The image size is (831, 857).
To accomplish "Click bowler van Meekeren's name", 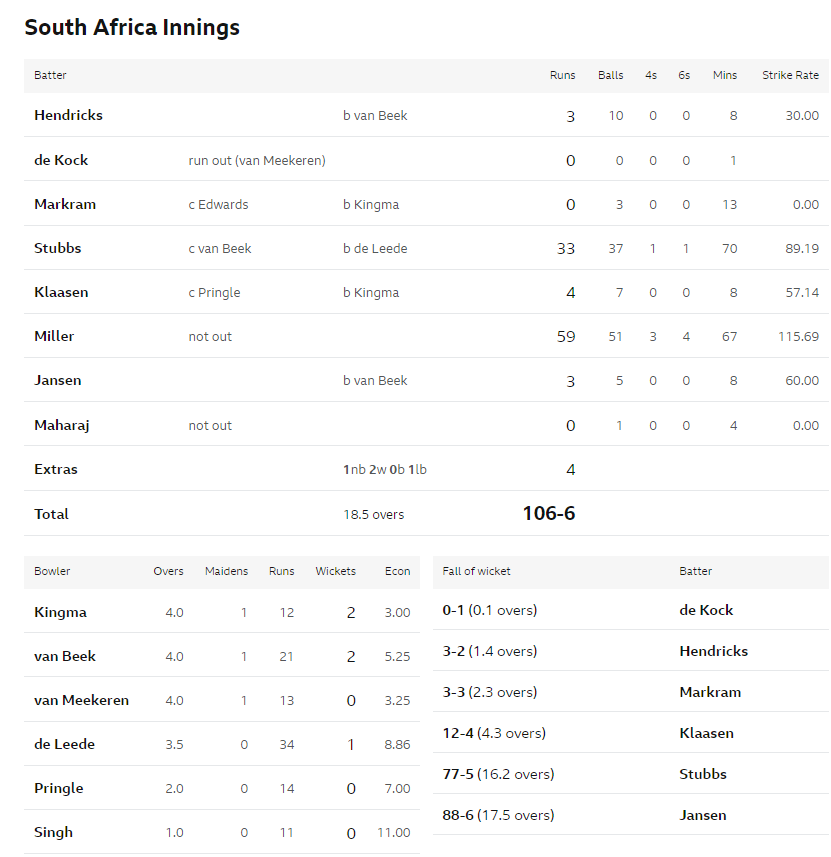I will coord(81,700).
